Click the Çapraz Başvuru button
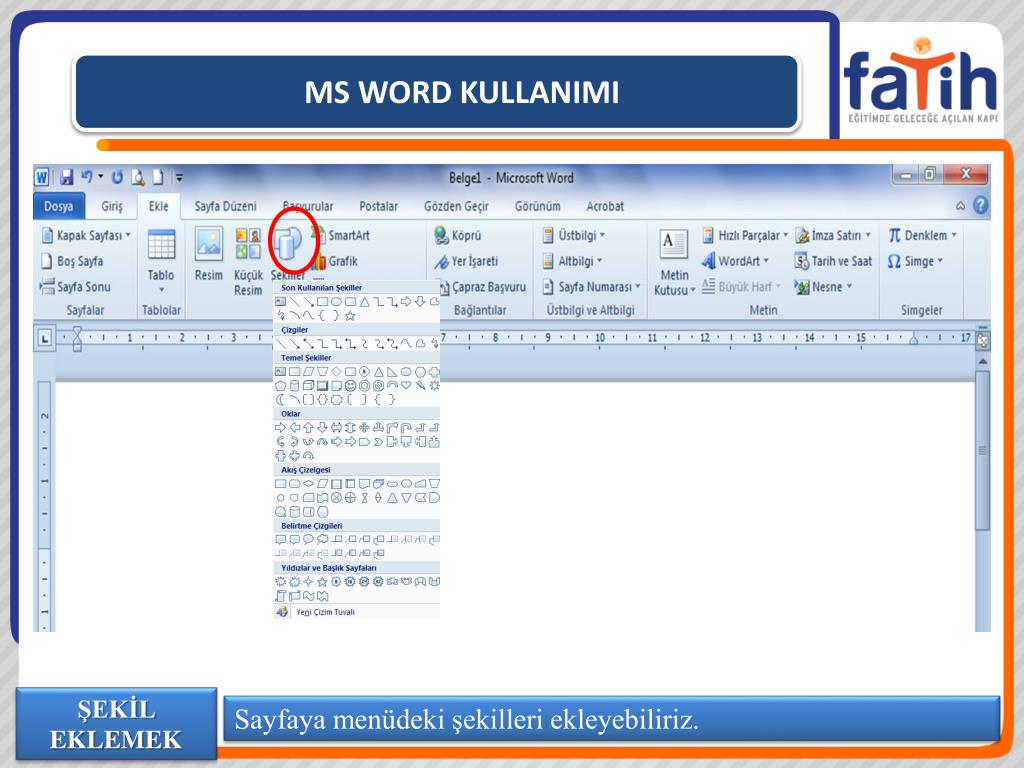The image size is (1024, 768). pyautogui.click(x=482, y=287)
